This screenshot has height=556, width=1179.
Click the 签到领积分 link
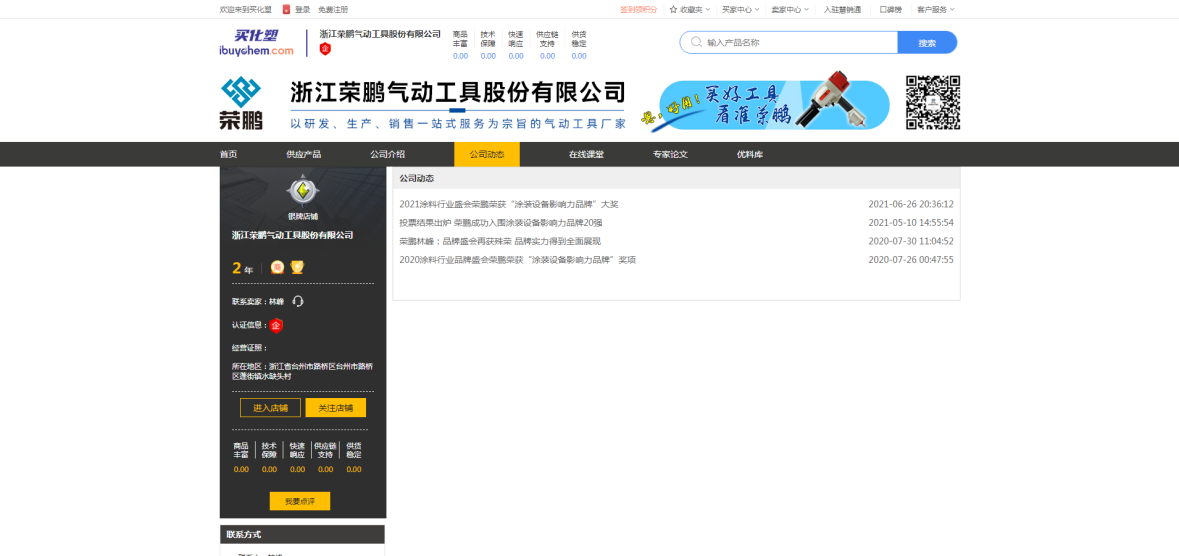(638, 10)
